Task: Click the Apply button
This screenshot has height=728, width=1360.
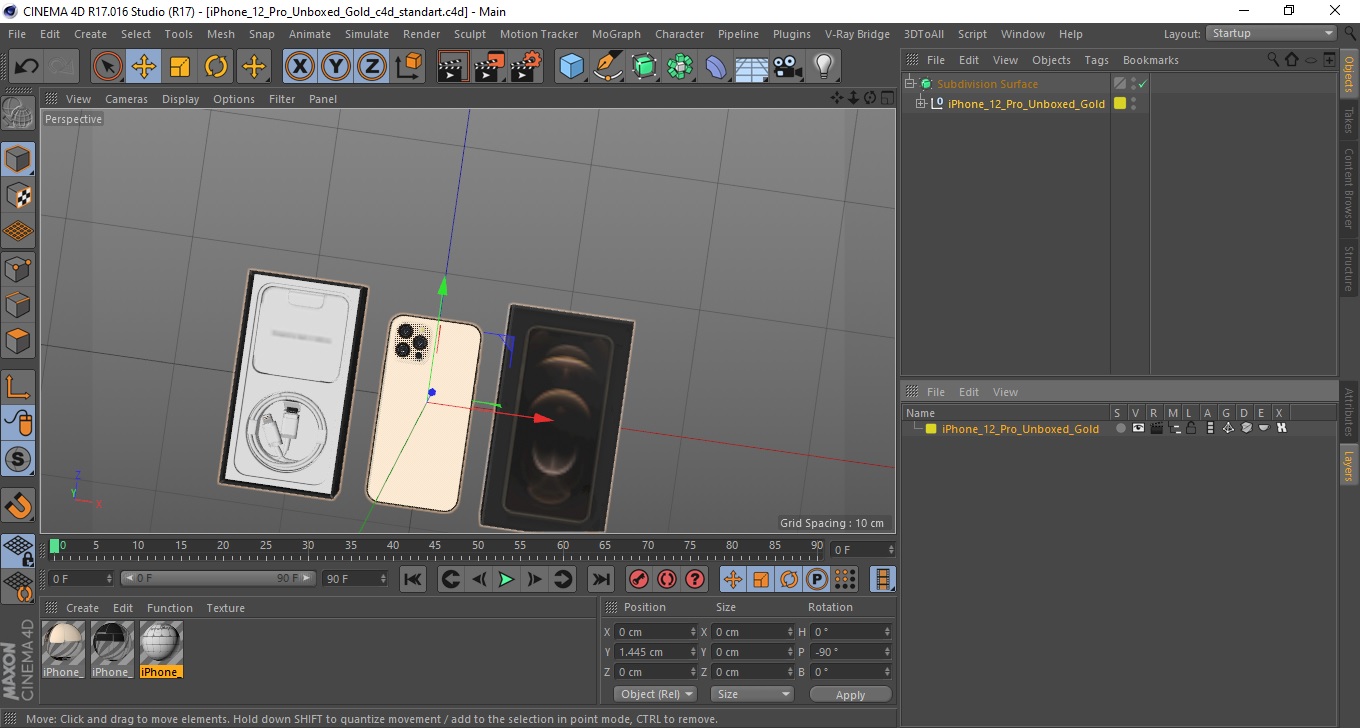Action: tap(850, 694)
